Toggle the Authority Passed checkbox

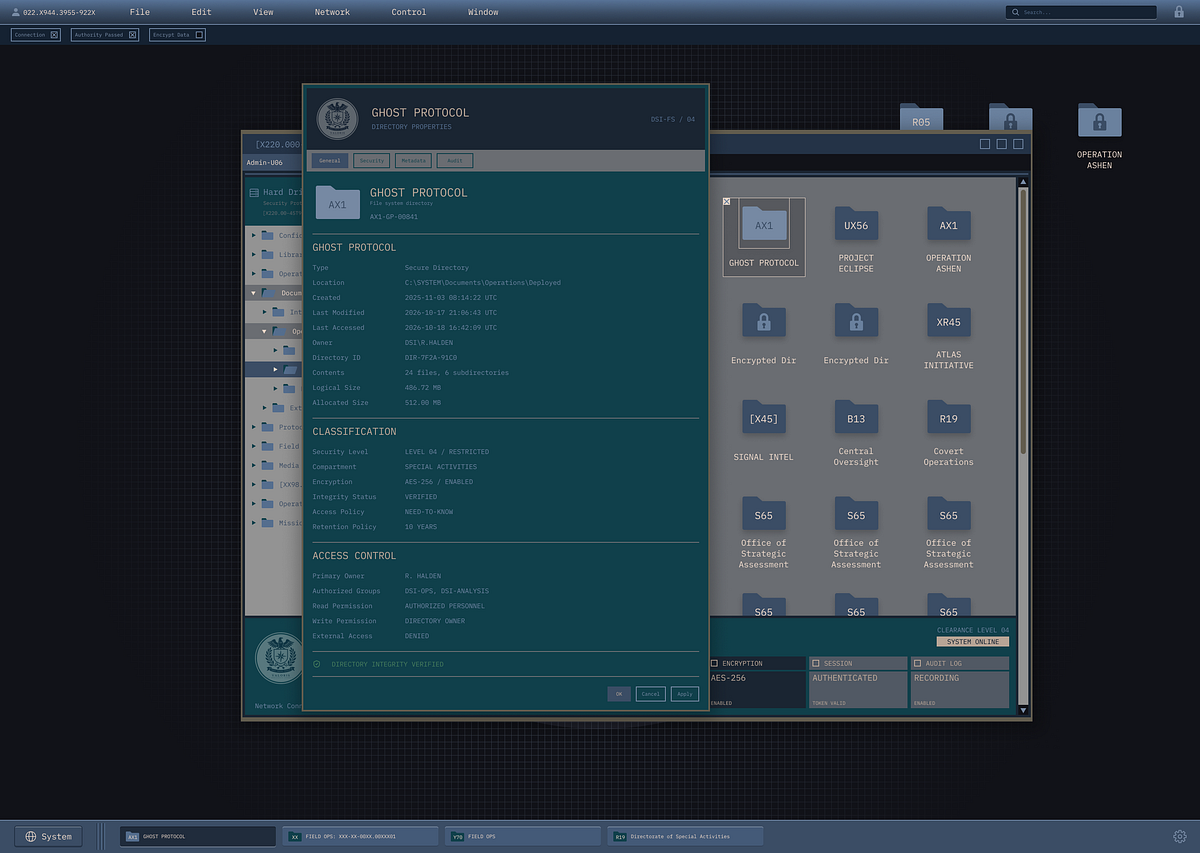click(132, 34)
